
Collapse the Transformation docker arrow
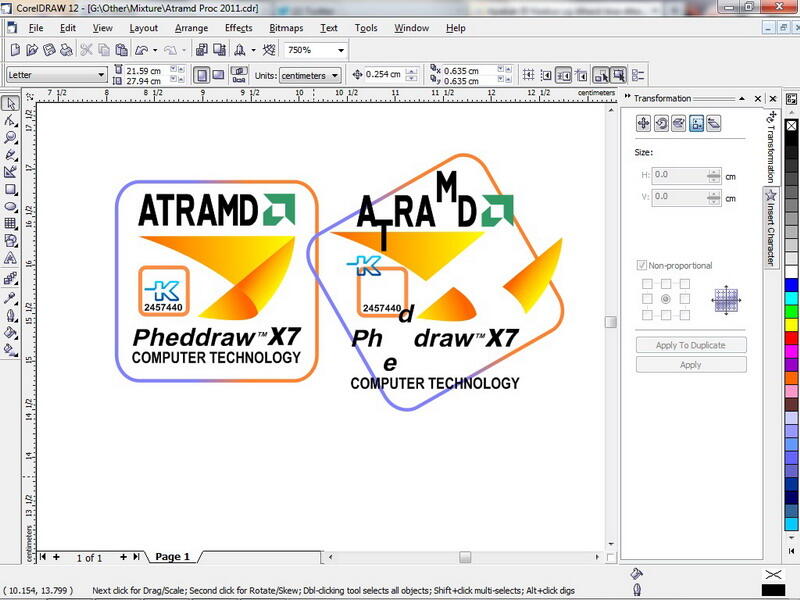pos(742,98)
